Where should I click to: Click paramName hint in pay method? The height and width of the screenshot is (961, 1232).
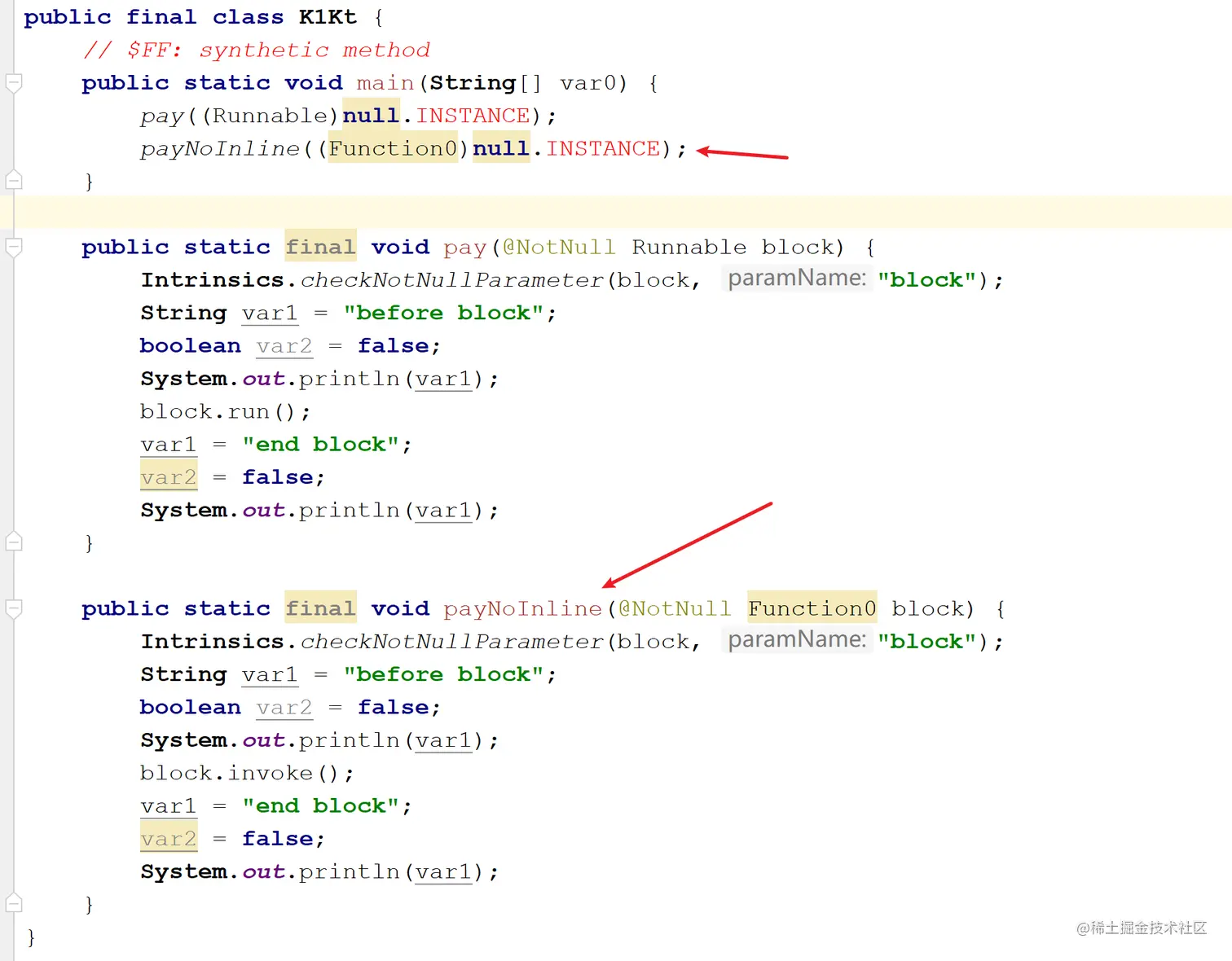(797, 279)
